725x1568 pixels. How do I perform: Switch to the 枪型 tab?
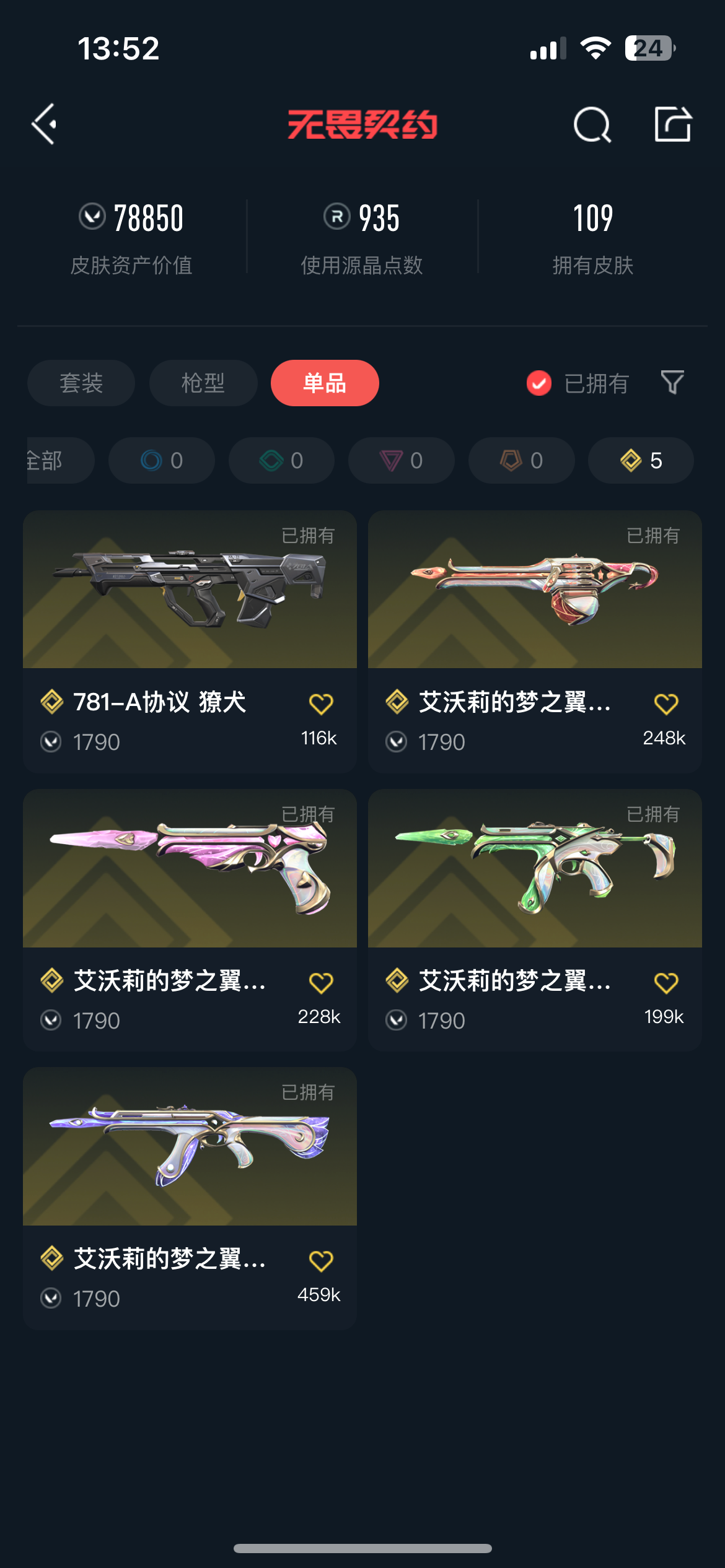point(203,383)
